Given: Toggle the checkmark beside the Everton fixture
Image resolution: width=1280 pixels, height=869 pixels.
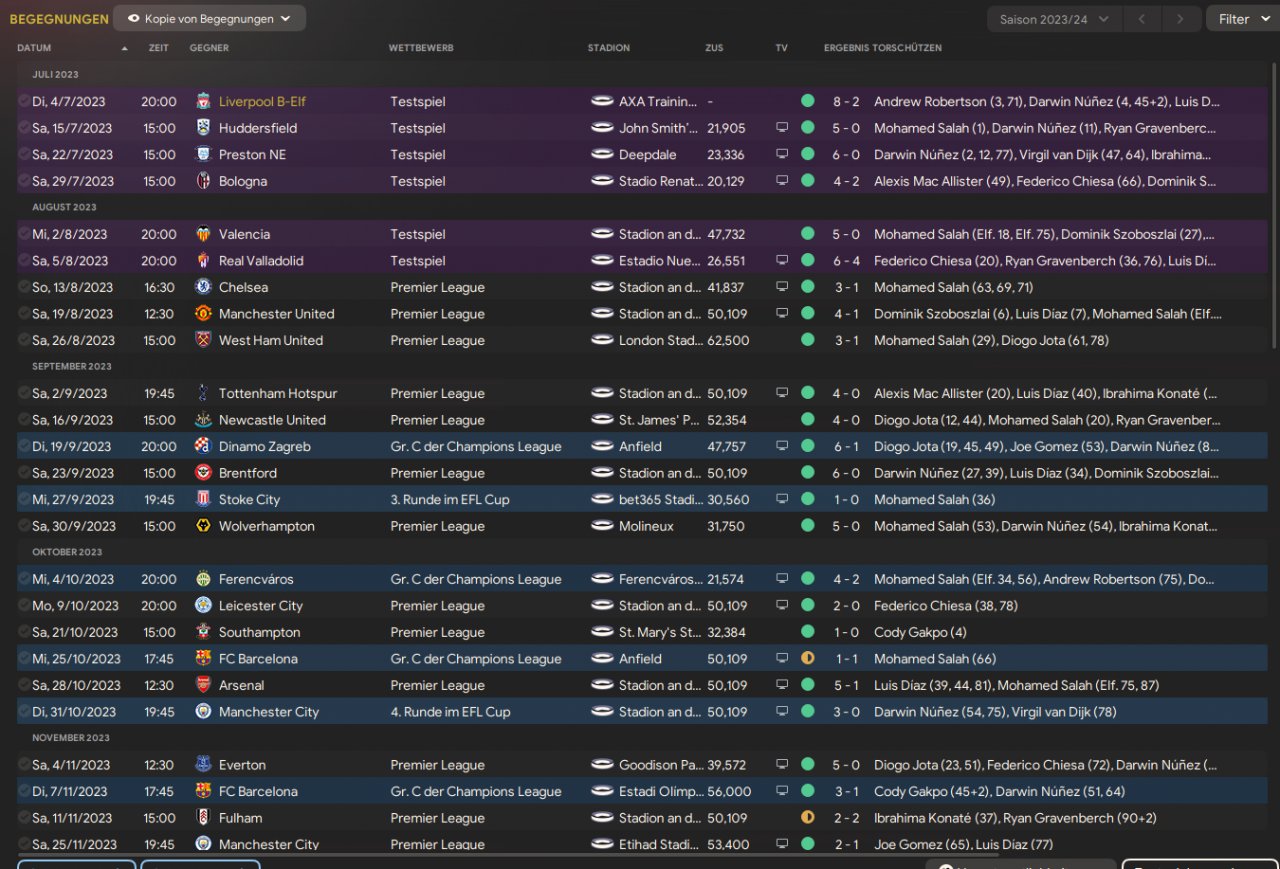Looking at the screenshot, I should click(24, 765).
